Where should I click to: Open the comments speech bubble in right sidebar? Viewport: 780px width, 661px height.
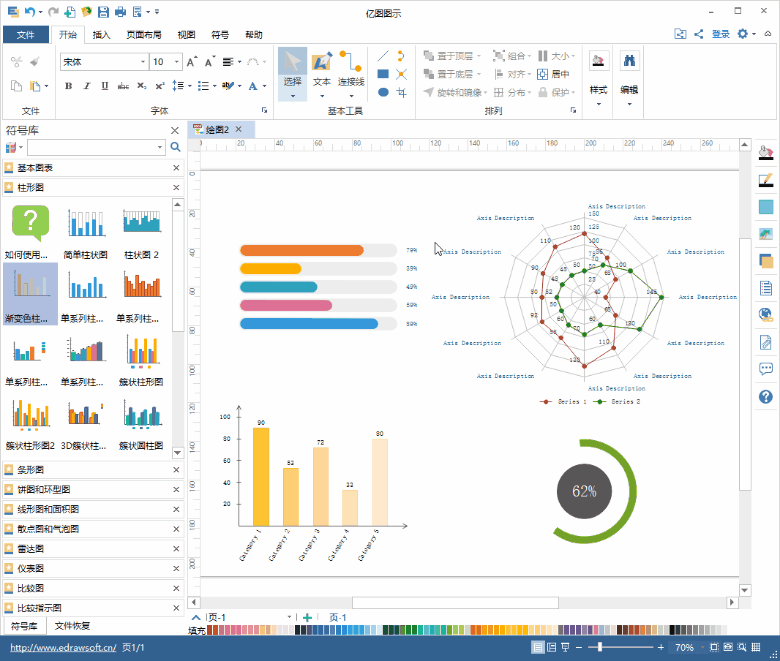click(x=766, y=369)
